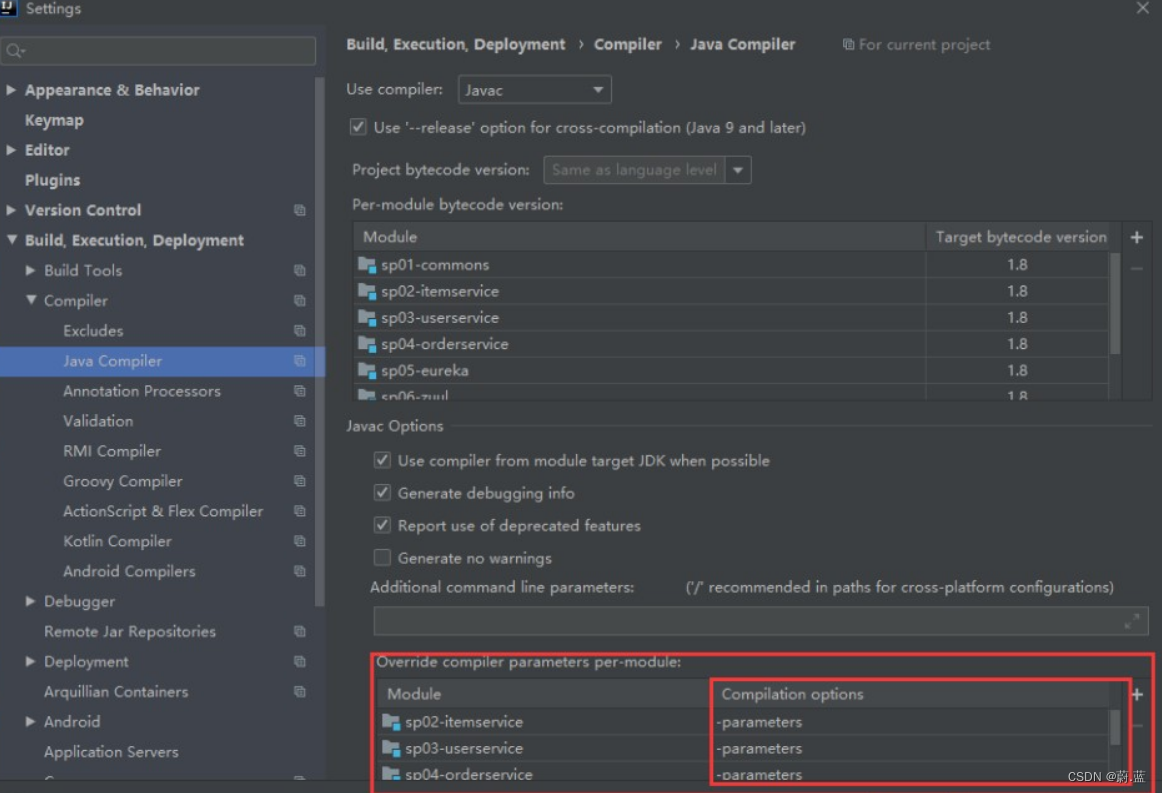Open Keymap settings
The image size is (1162, 793).
[x=54, y=120]
